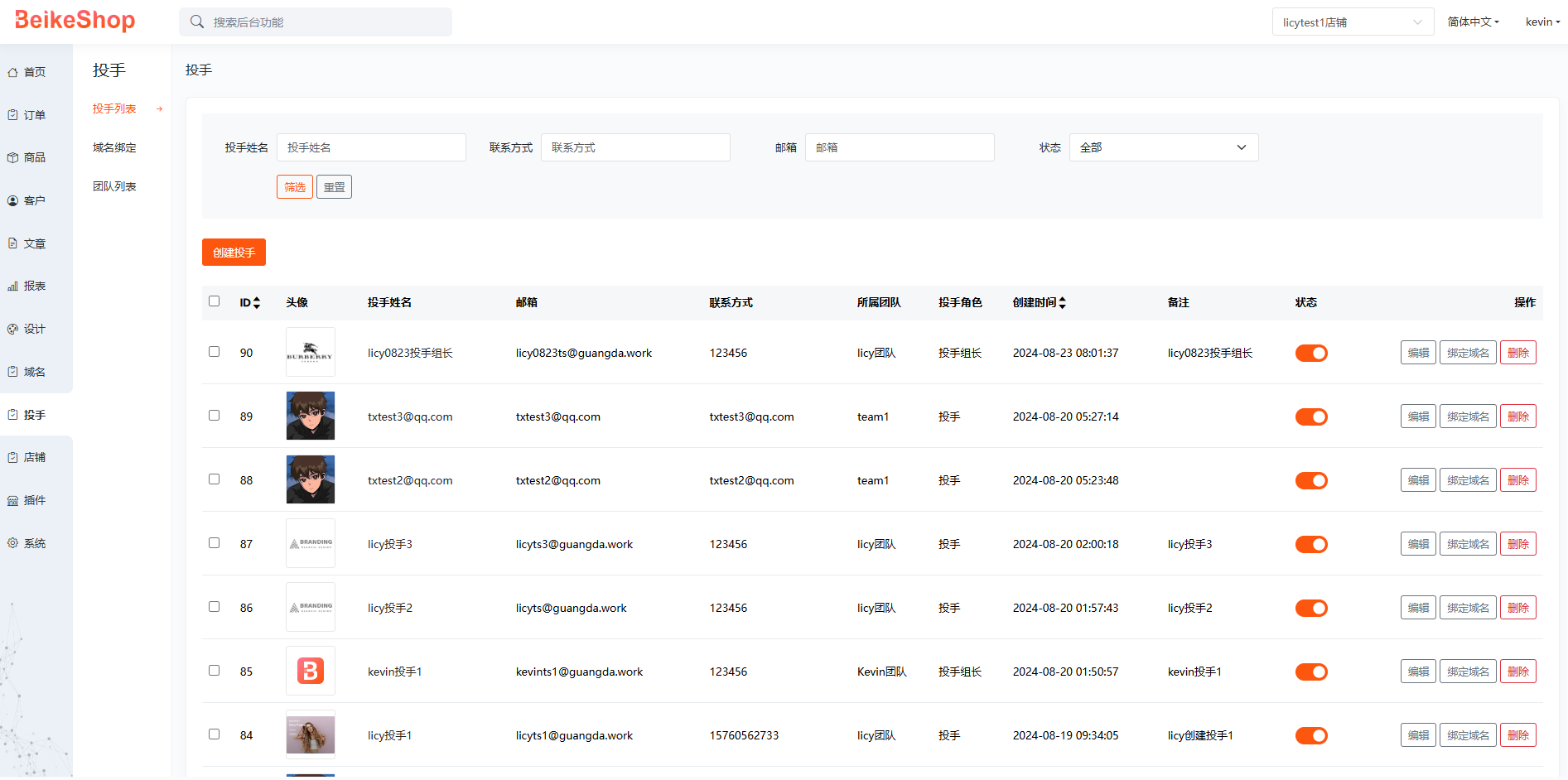Open avatar thumbnail of row 89
This screenshot has height=780, width=1568.
(311, 416)
